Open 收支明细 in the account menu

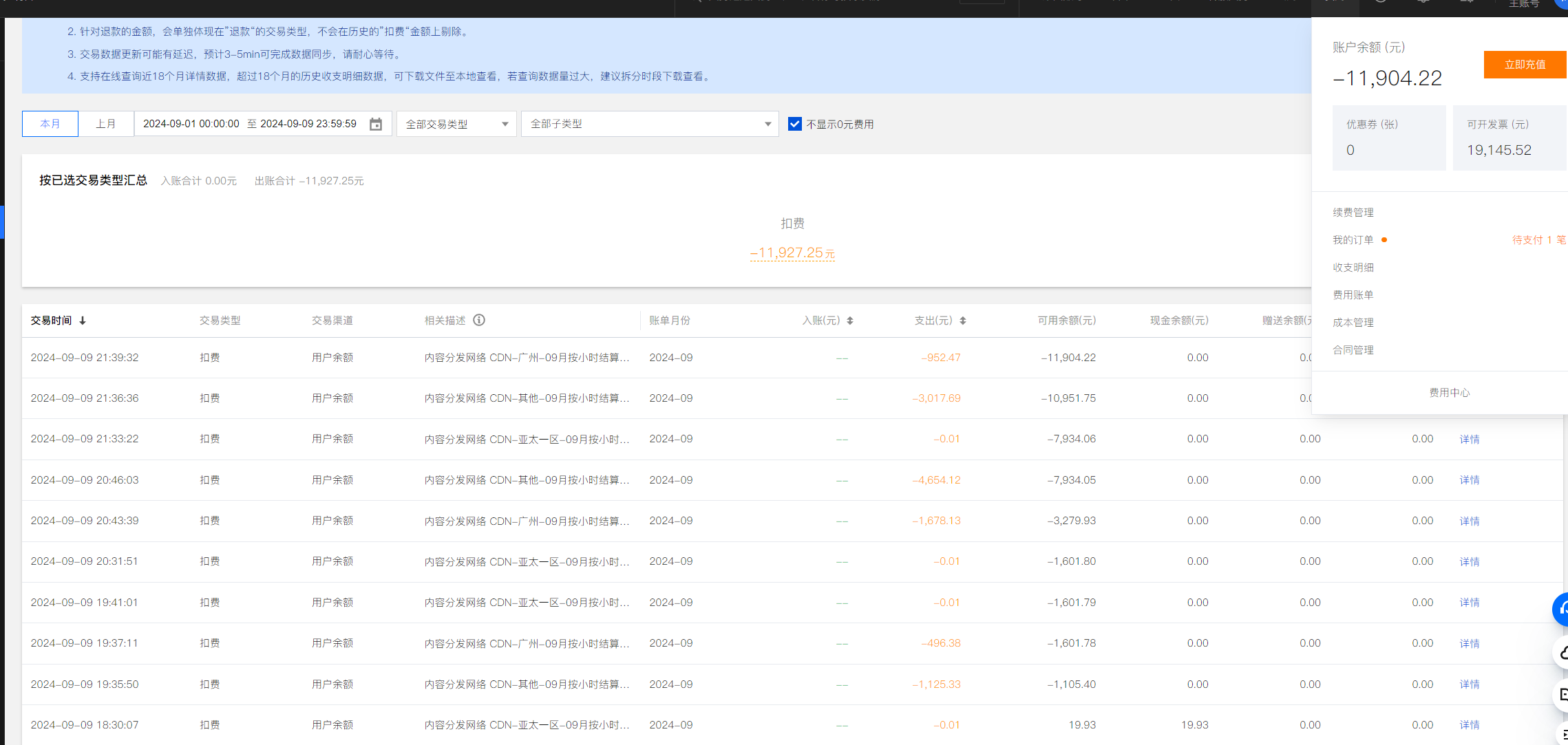pos(1353,268)
